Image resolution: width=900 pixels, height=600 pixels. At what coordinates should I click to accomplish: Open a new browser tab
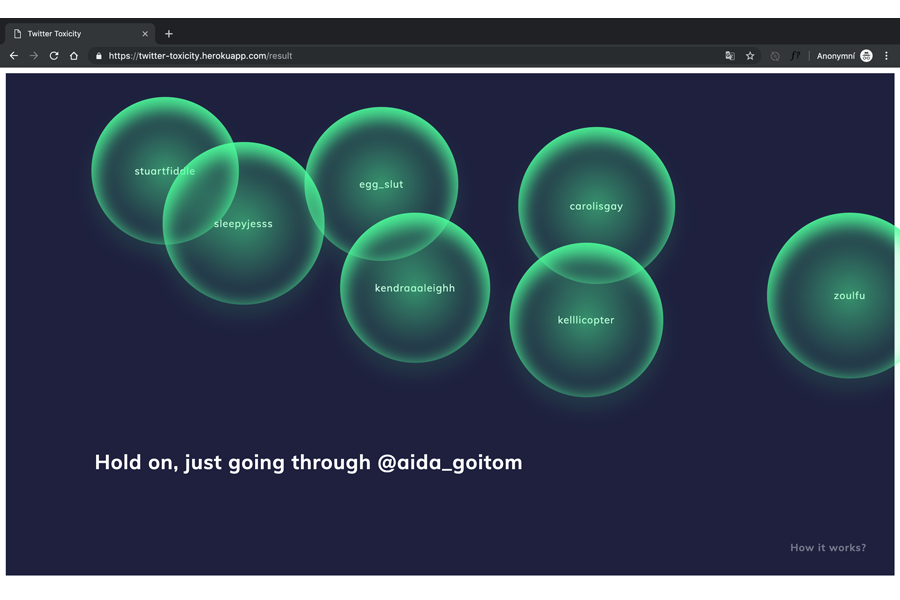coord(168,34)
